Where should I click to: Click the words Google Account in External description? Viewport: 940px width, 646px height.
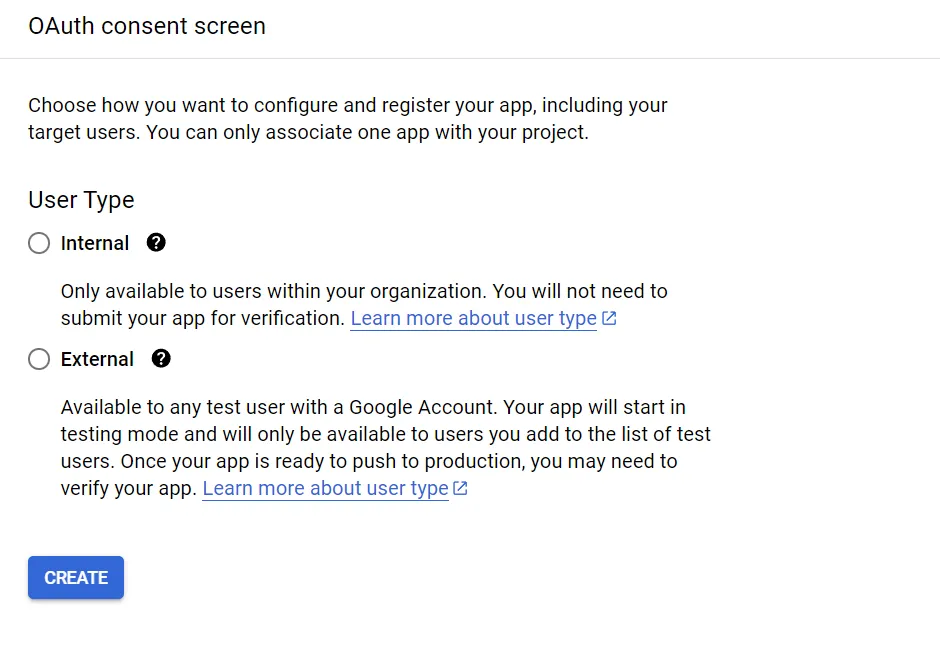pos(423,407)
